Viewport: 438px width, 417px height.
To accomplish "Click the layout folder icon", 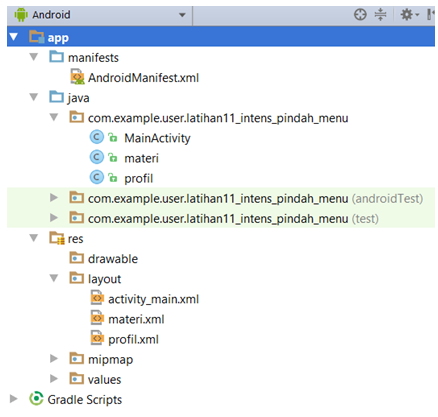I will [77, 278].
